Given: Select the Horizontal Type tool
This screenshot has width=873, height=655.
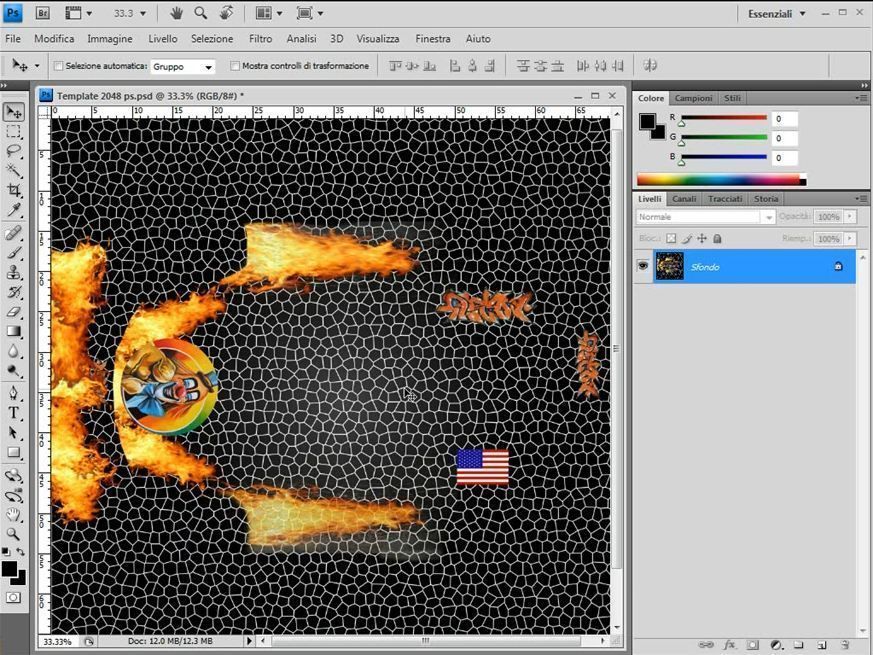Looking at the screenshot, I should click(14, 413).
